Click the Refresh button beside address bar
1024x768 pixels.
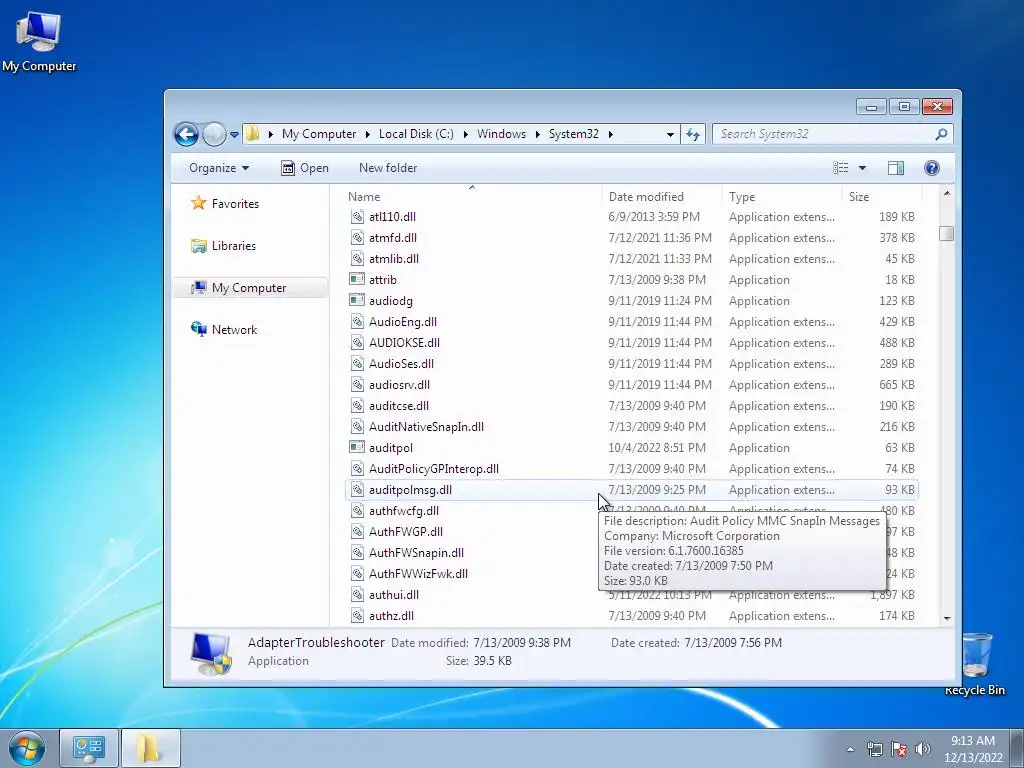[693, 135]
